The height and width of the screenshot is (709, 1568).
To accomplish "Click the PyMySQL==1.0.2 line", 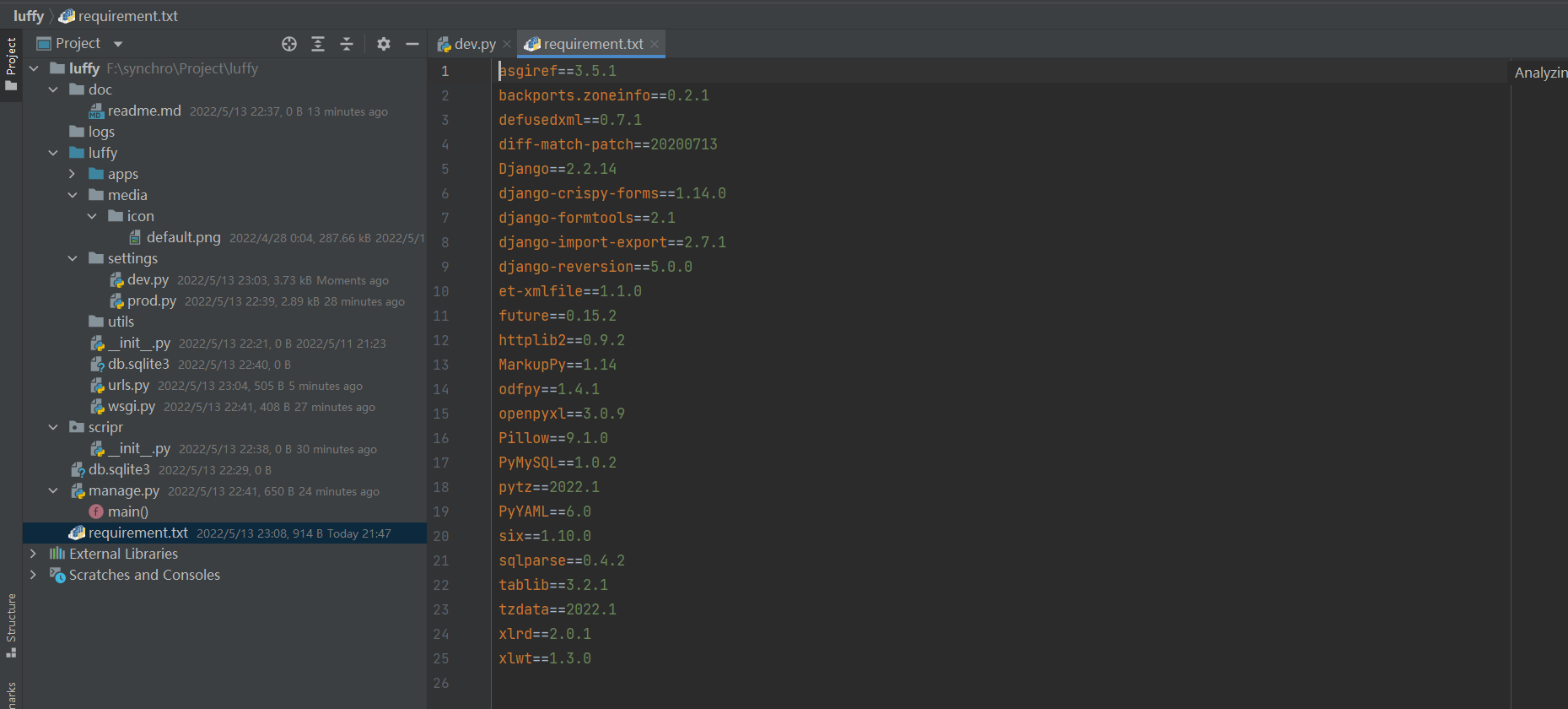I will (x=558, y=463).
